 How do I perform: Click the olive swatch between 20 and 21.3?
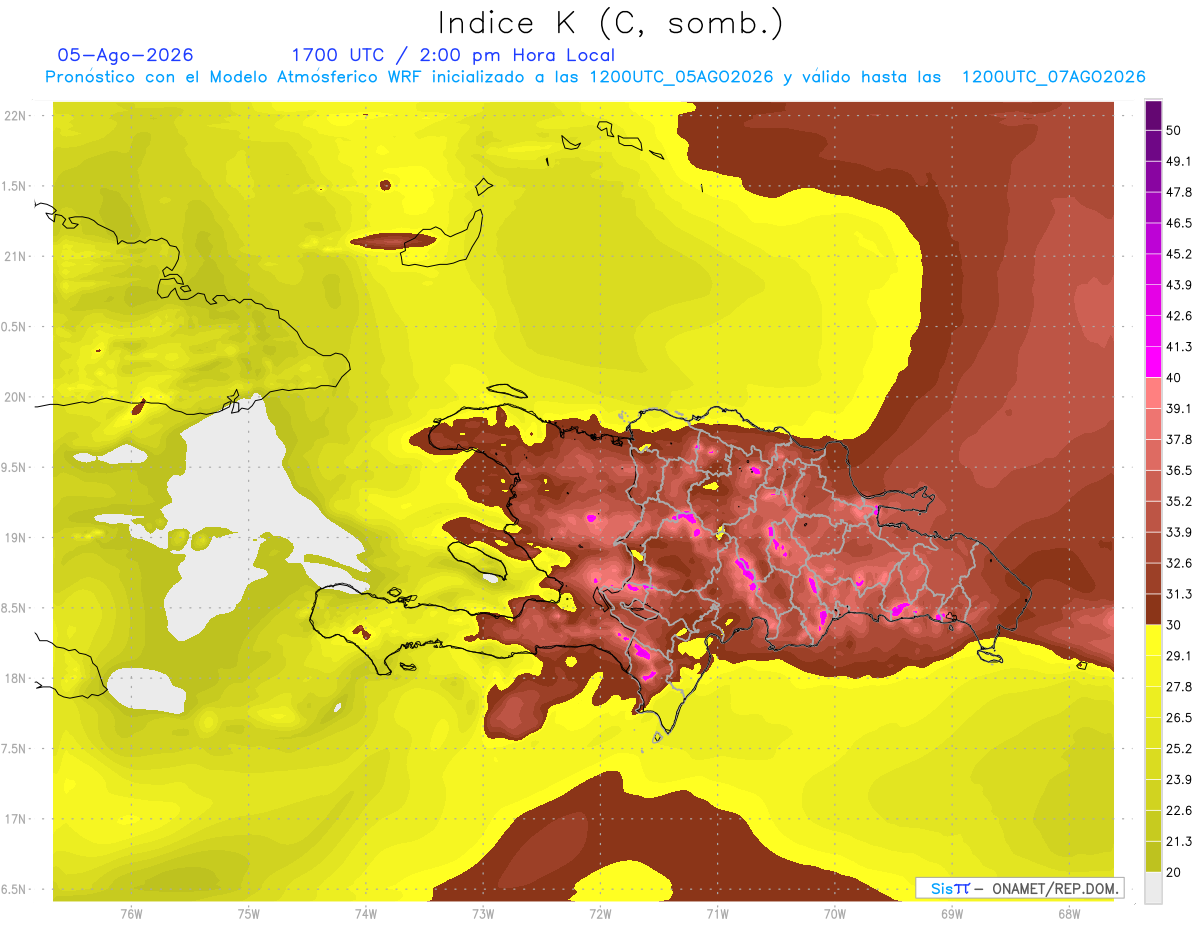[x=1153, y=857]
